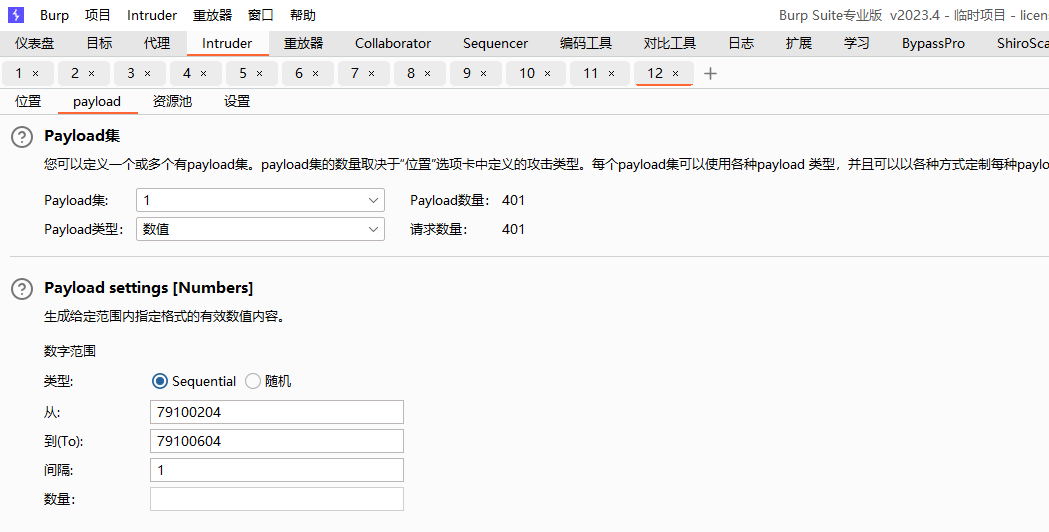Select Intruder attack tab 5
Screen dimensions: 1049x532
point(243,74)
